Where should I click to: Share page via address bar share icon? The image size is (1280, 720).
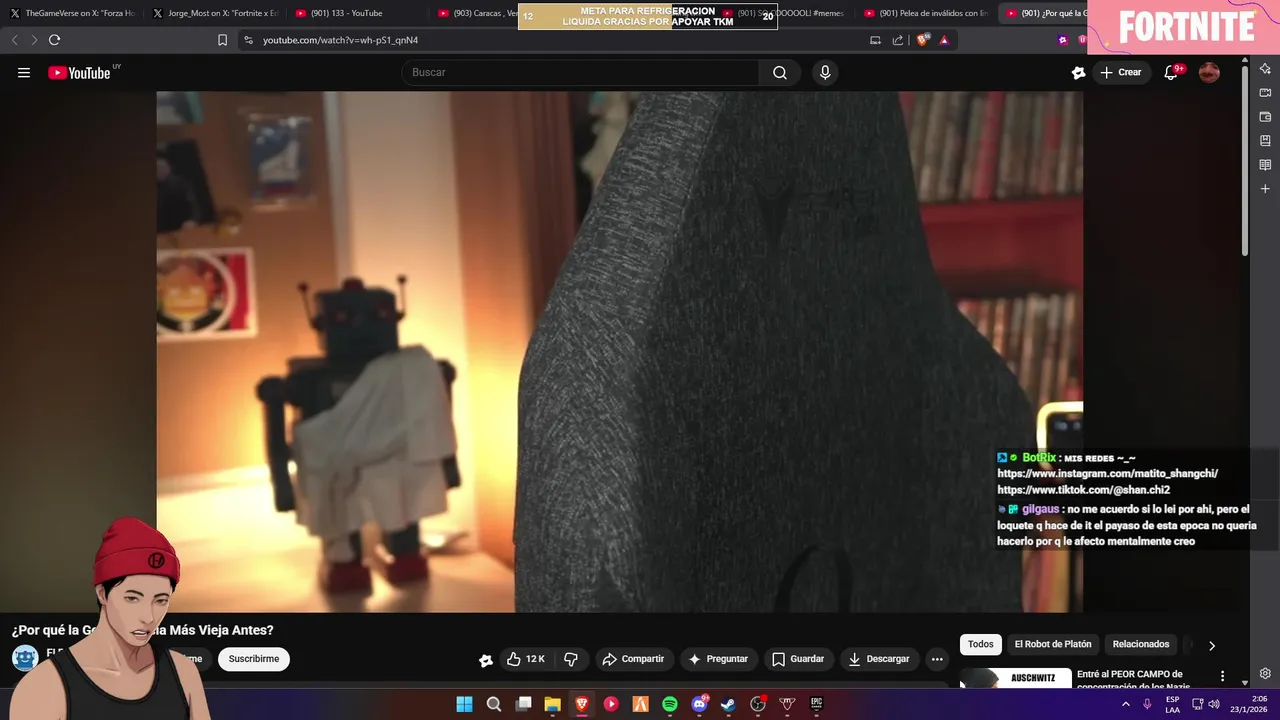point(897,40)
